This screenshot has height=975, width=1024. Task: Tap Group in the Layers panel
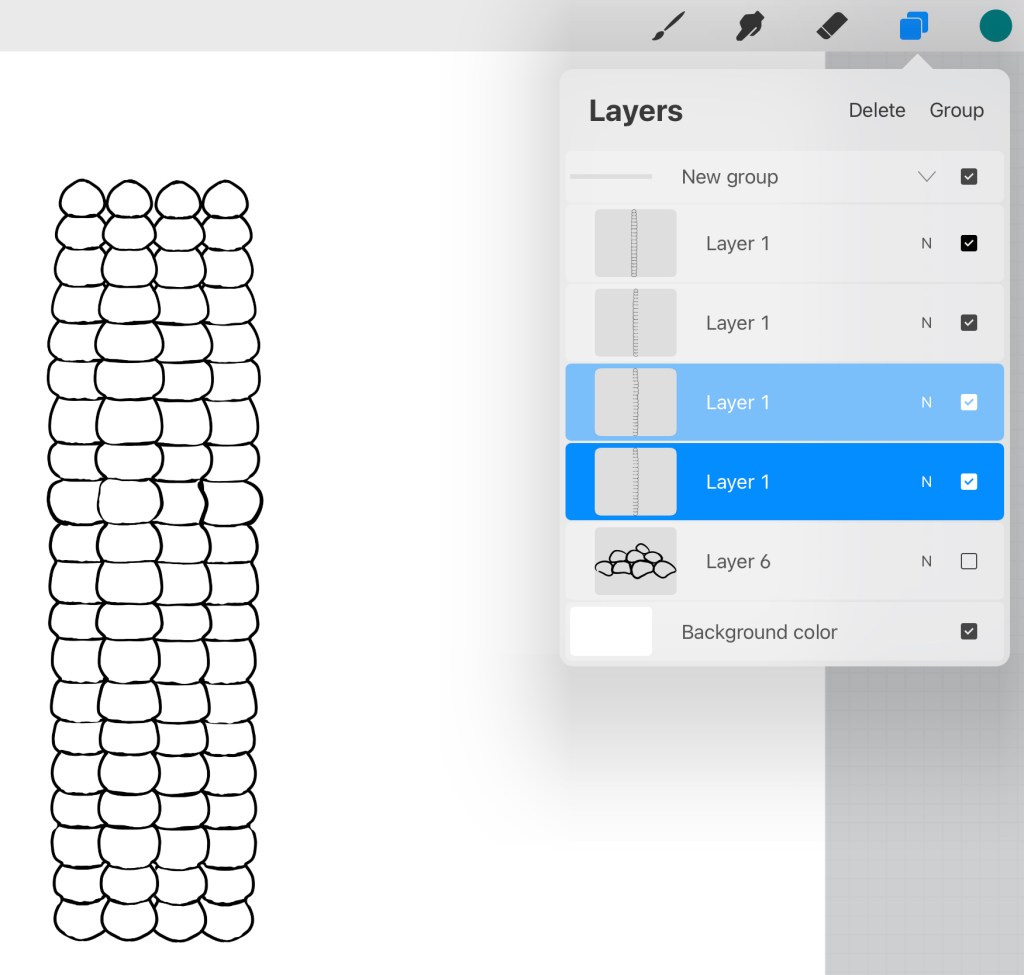(x=956, y=110)
